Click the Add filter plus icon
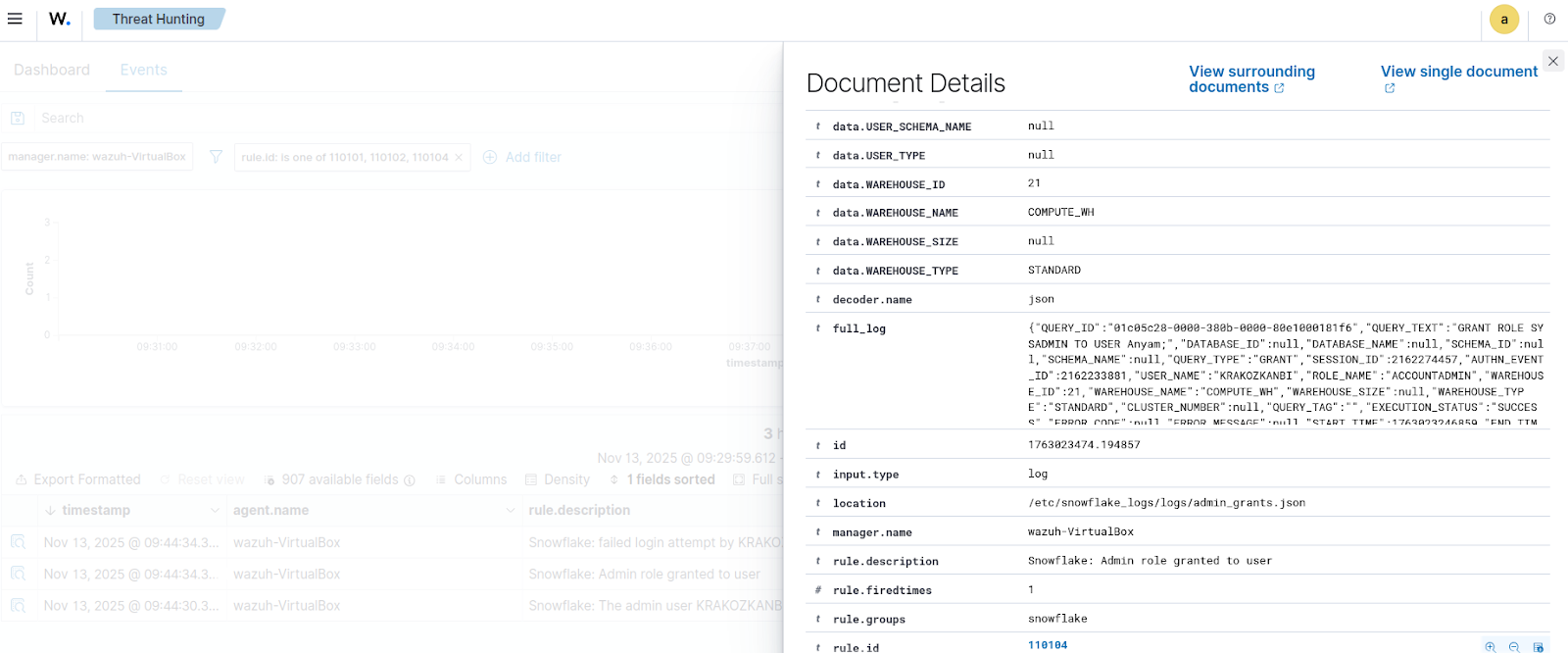1568x653 pixels. [490, 157]
